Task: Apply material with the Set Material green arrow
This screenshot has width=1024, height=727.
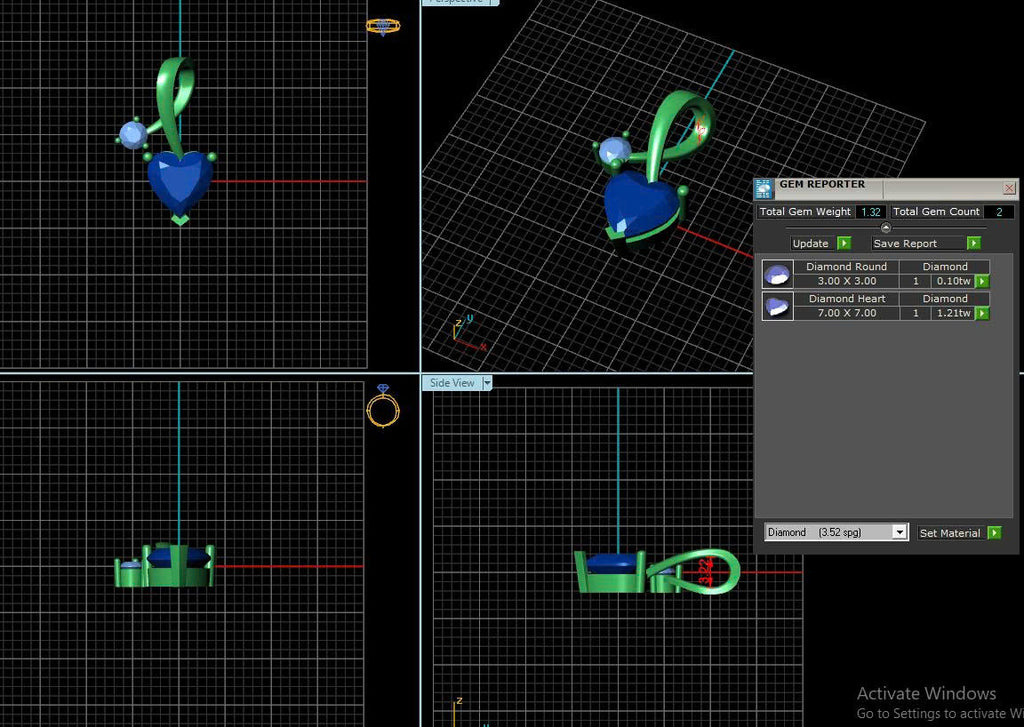Action: (994, 533)
